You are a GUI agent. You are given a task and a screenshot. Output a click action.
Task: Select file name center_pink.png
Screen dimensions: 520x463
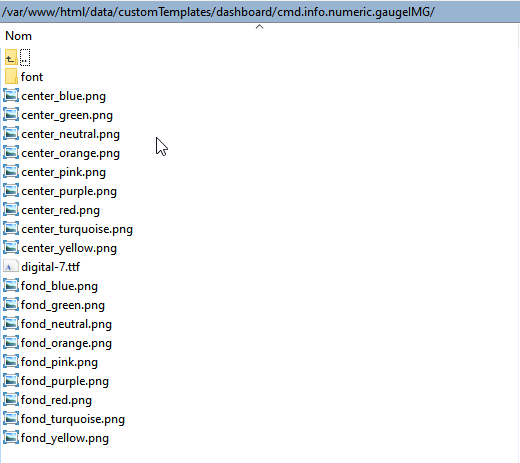click(63, 172)
